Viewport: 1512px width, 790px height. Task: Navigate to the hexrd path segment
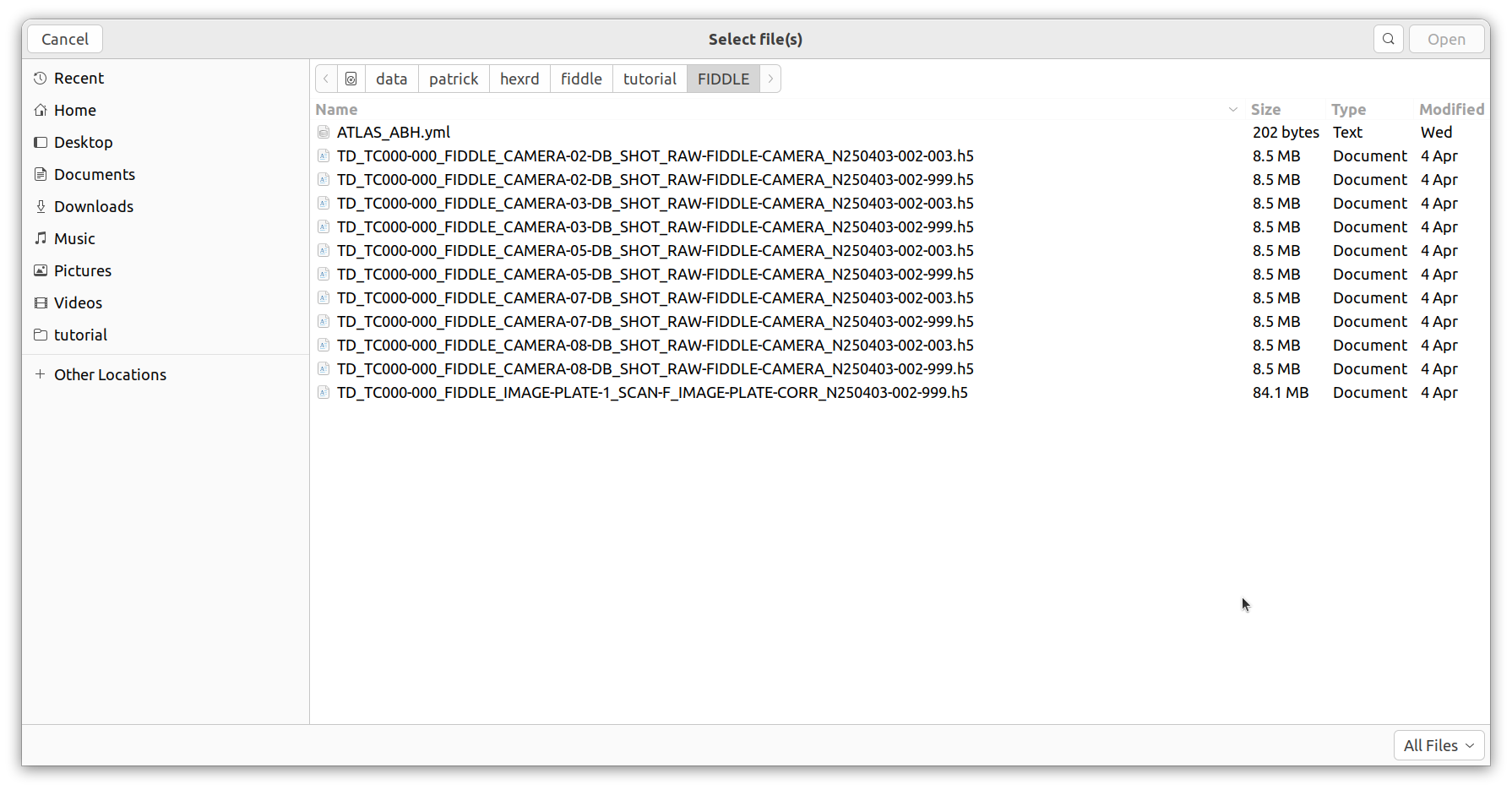click(519, 79)
